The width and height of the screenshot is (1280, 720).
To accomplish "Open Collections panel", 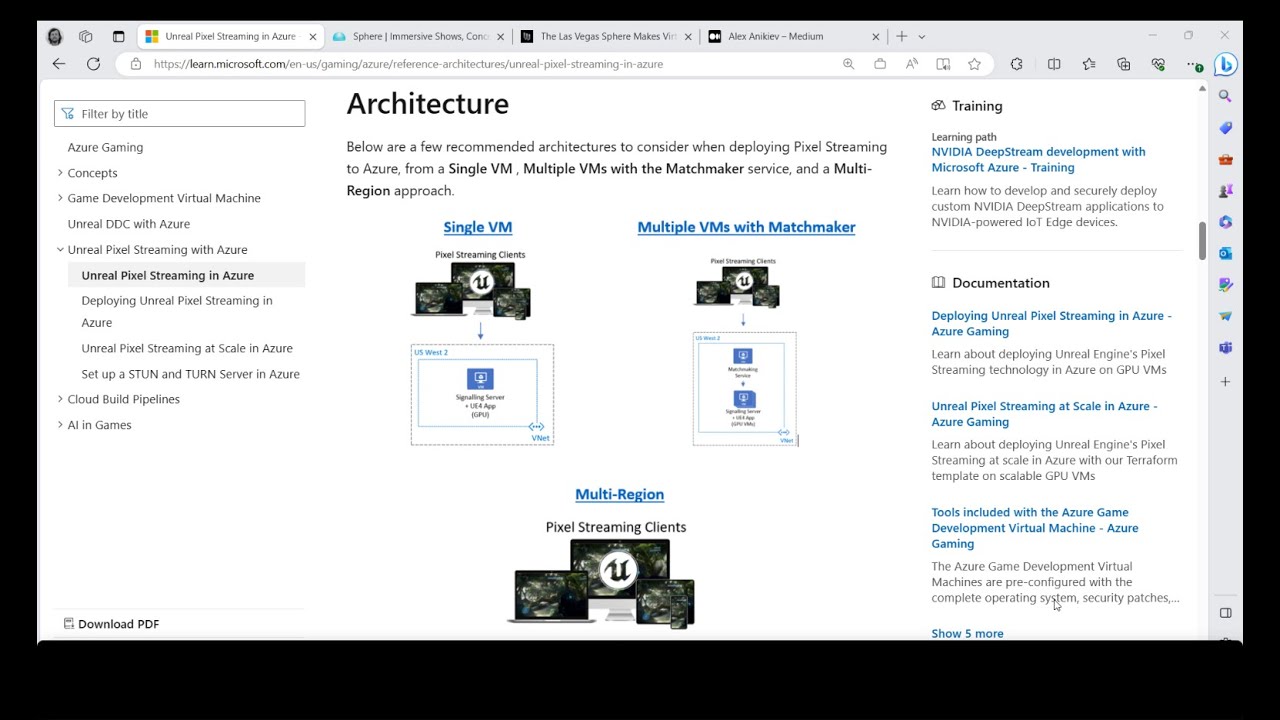I will click(x=1124, y=64).
